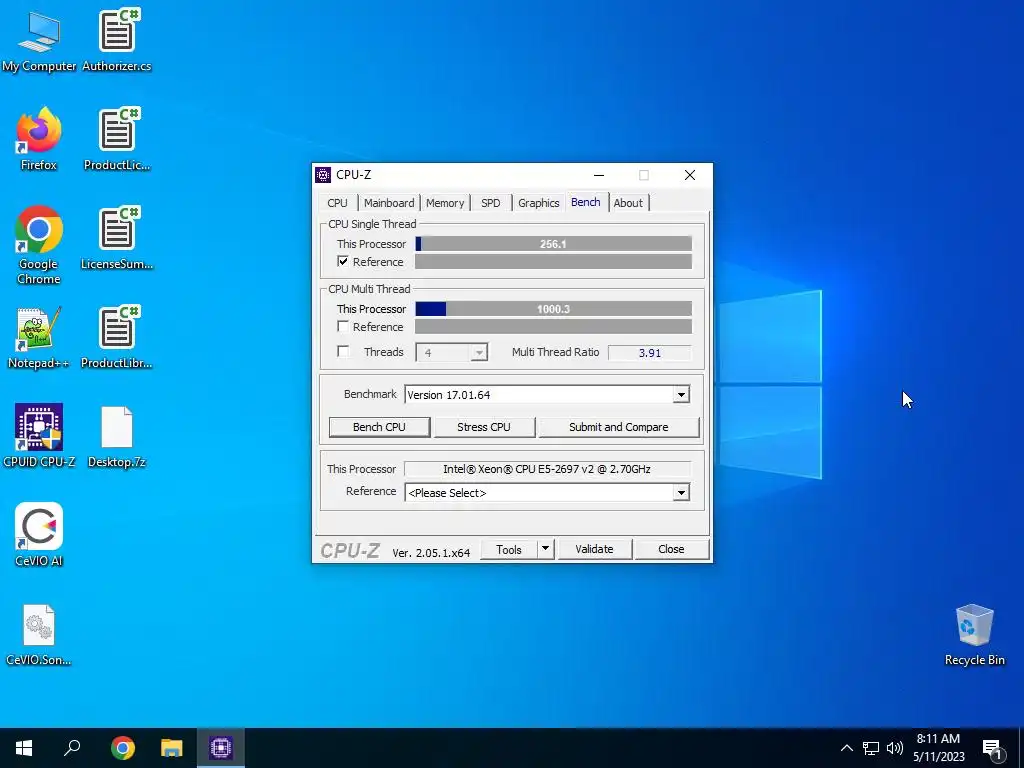Open network status tray icon
This screenshot has width=1024, height=768.
[x=871, y=748]
